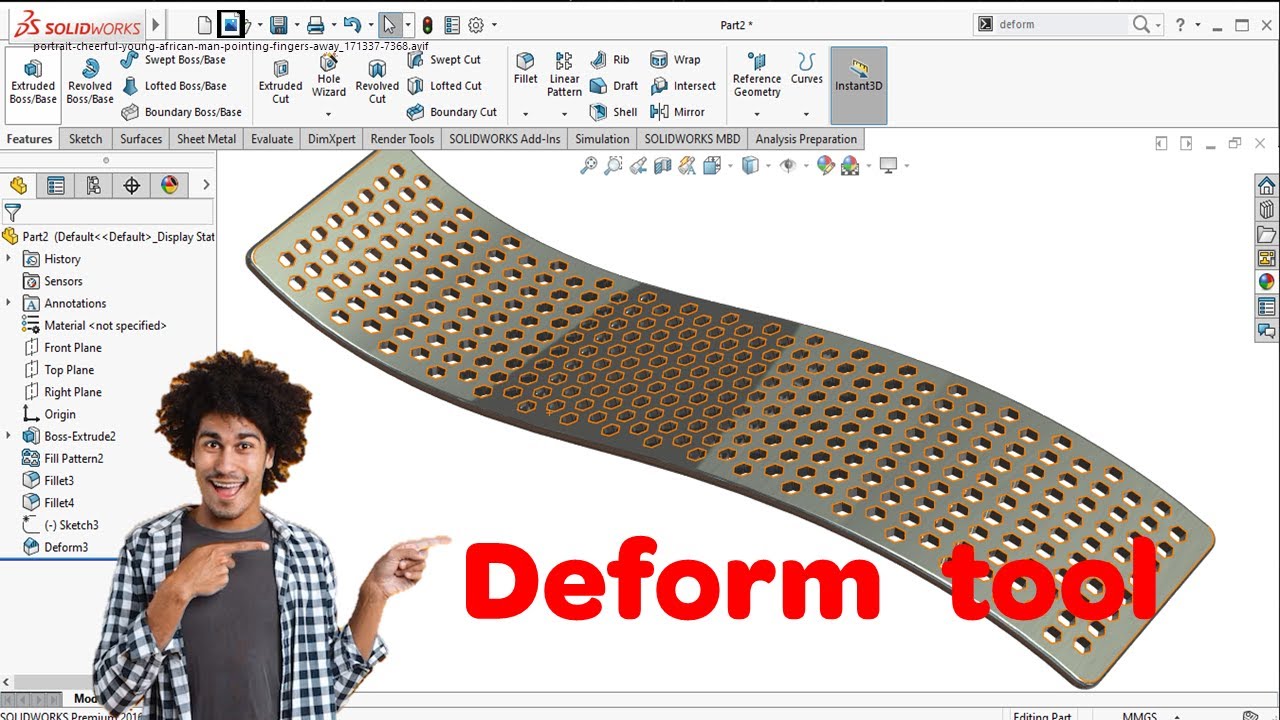
Task: Select Boundary Boss/Base feature
Action: coord(182,112)
